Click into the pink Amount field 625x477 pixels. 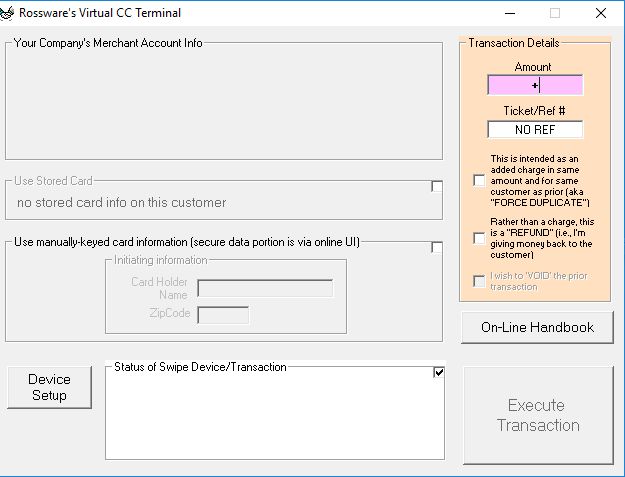click(x=535, y=85)
